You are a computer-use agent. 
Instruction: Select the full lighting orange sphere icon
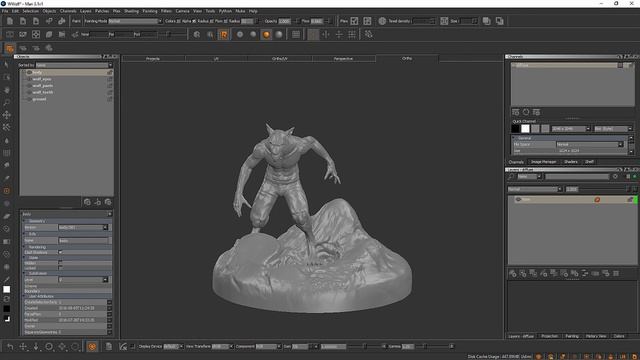point(266,35)
